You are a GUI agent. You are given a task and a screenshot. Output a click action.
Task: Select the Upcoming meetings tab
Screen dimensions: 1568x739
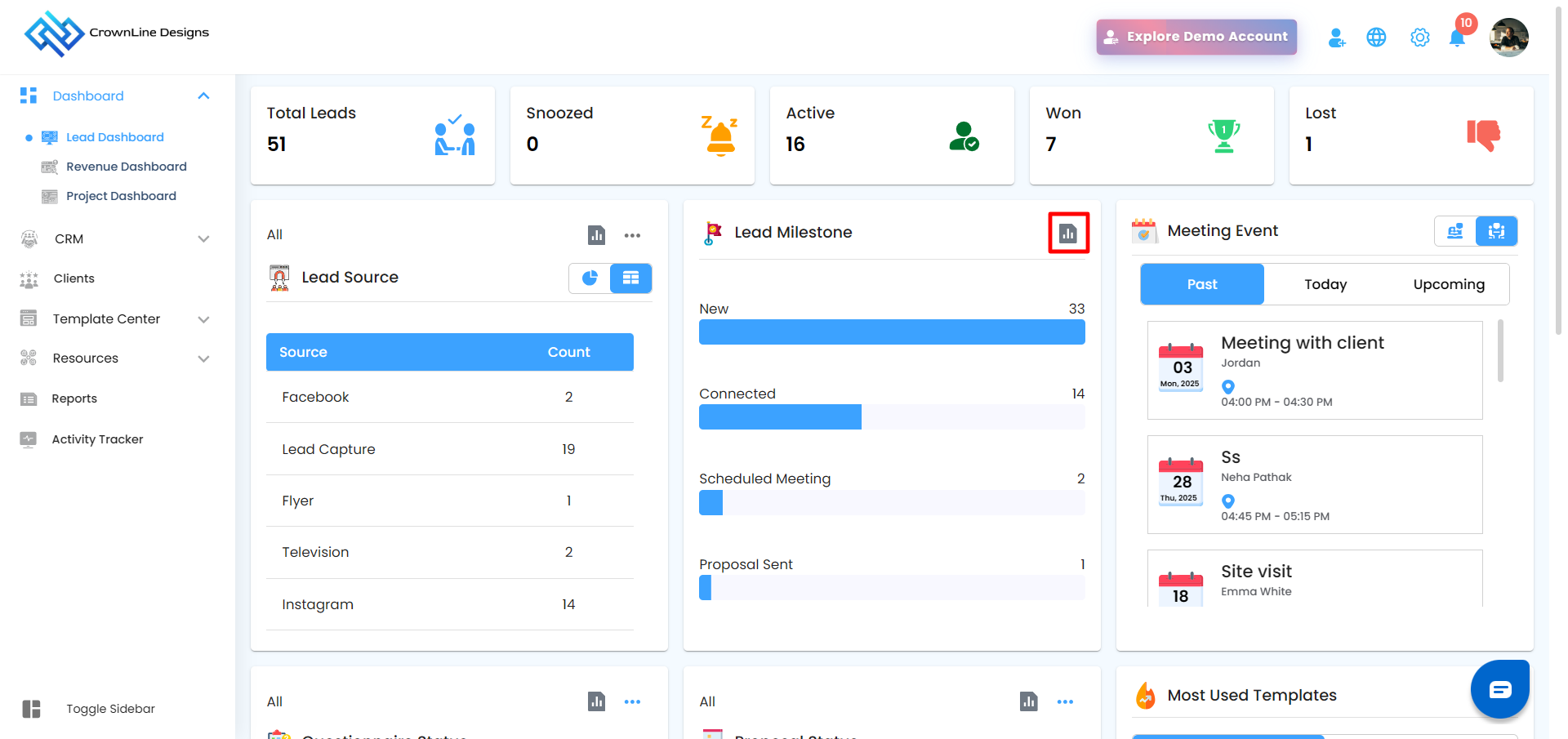[x=1449, y=284]
